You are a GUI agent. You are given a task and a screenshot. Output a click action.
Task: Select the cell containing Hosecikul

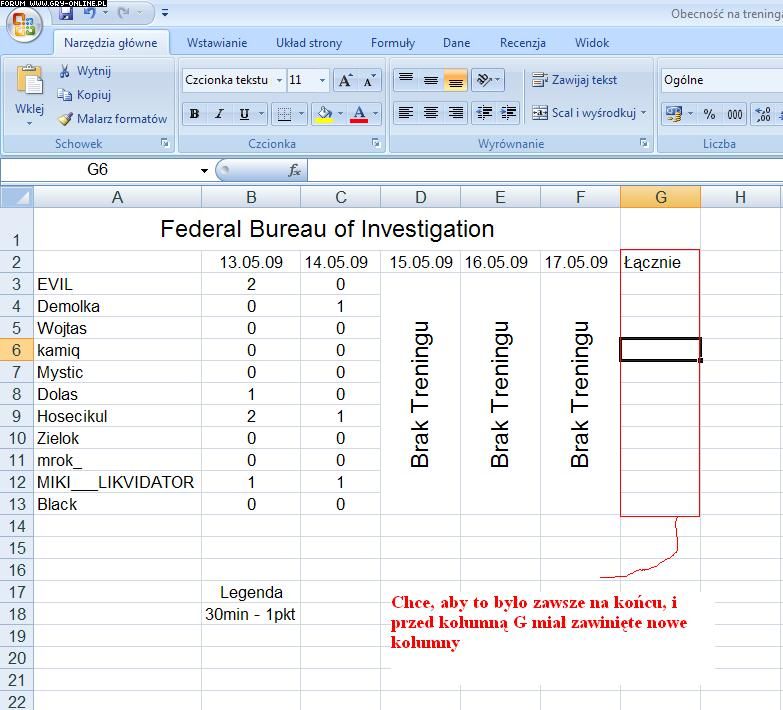click(117, 416)
